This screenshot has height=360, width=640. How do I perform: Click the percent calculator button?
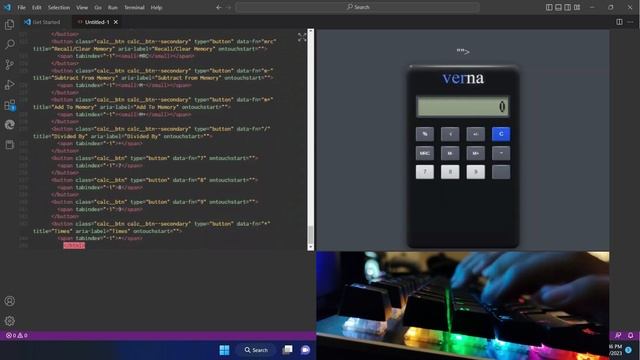(x=425, y=134)
